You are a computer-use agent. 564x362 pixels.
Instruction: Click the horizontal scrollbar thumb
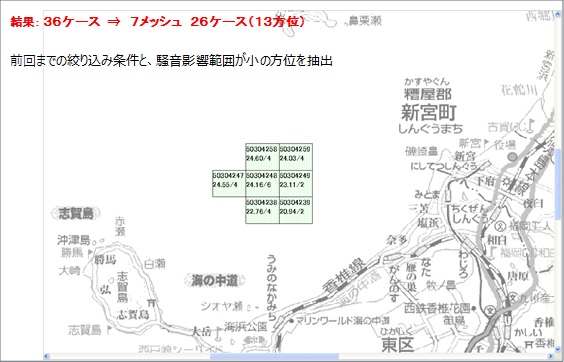[274, 356]
